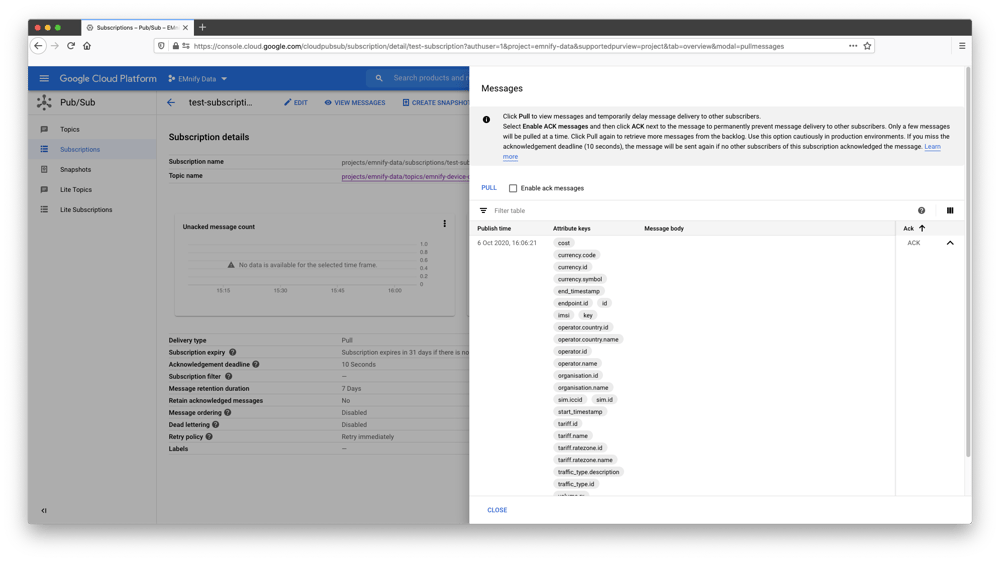The width and height of the screenshot is (1000, 561).
Task: Sort by Ack column arrow
Action: pos(922,228)
